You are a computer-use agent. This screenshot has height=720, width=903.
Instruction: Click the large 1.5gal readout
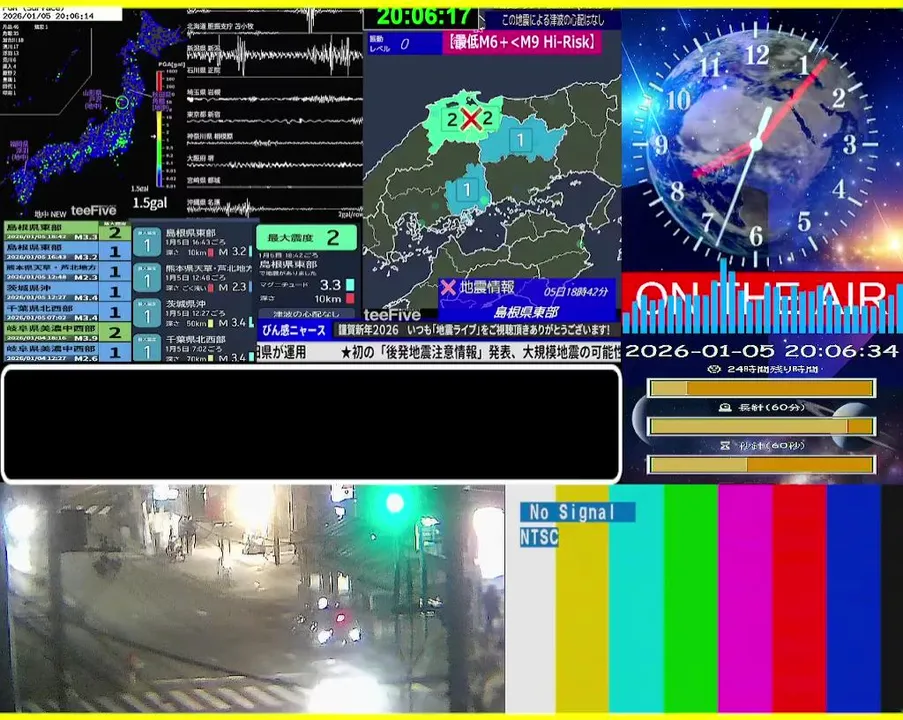click(x=150, y=203)
